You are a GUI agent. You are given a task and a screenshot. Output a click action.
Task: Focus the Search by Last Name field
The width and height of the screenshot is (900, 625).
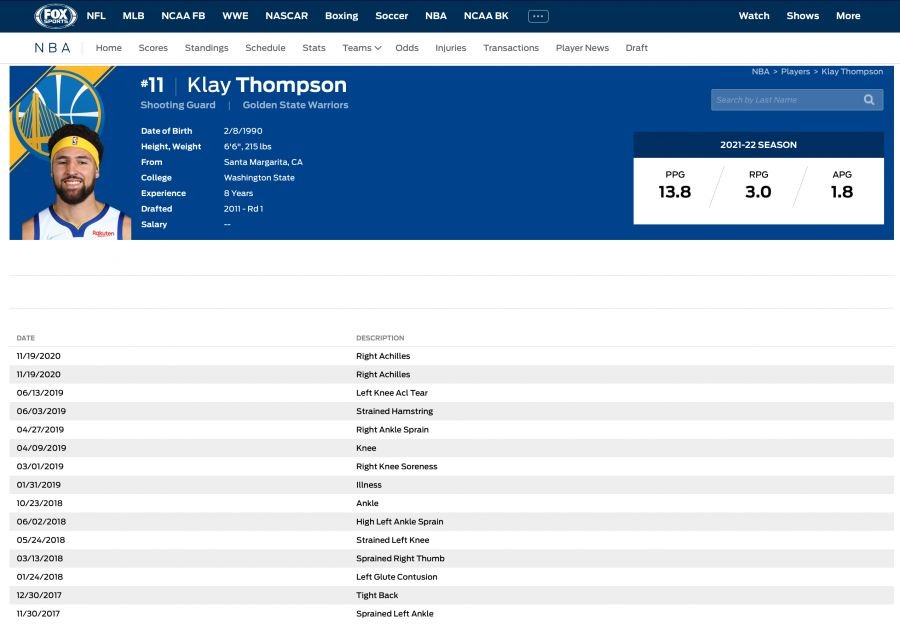click(x=797, y=100)
